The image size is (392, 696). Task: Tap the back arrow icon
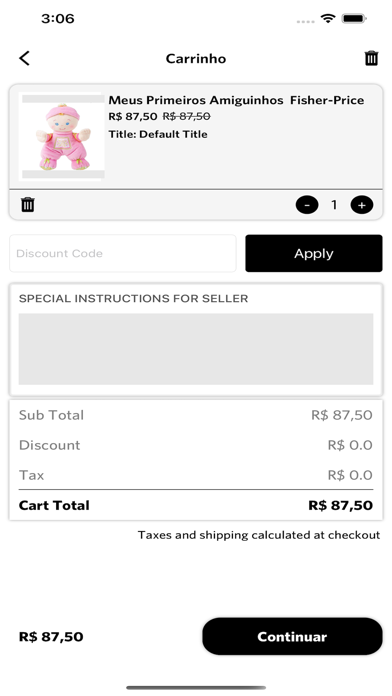[24, 58]
